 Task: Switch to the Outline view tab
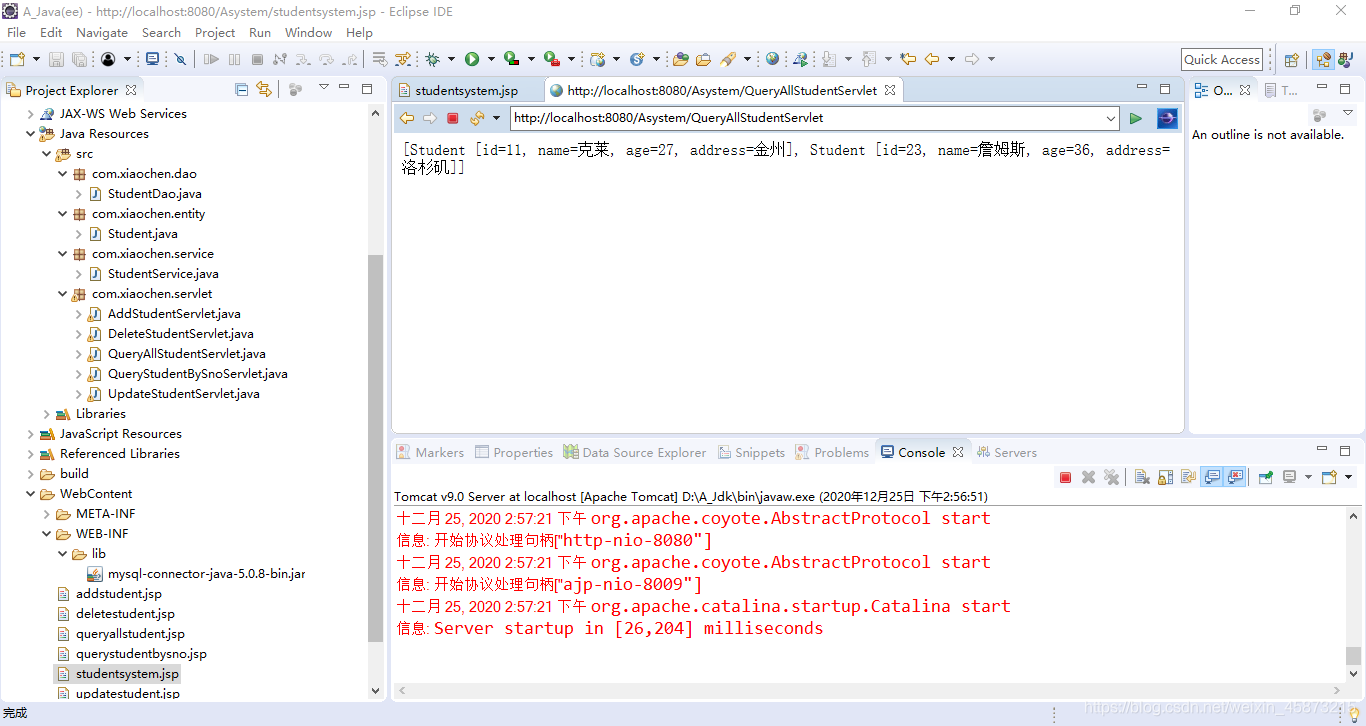click(x=1222, y=90)
